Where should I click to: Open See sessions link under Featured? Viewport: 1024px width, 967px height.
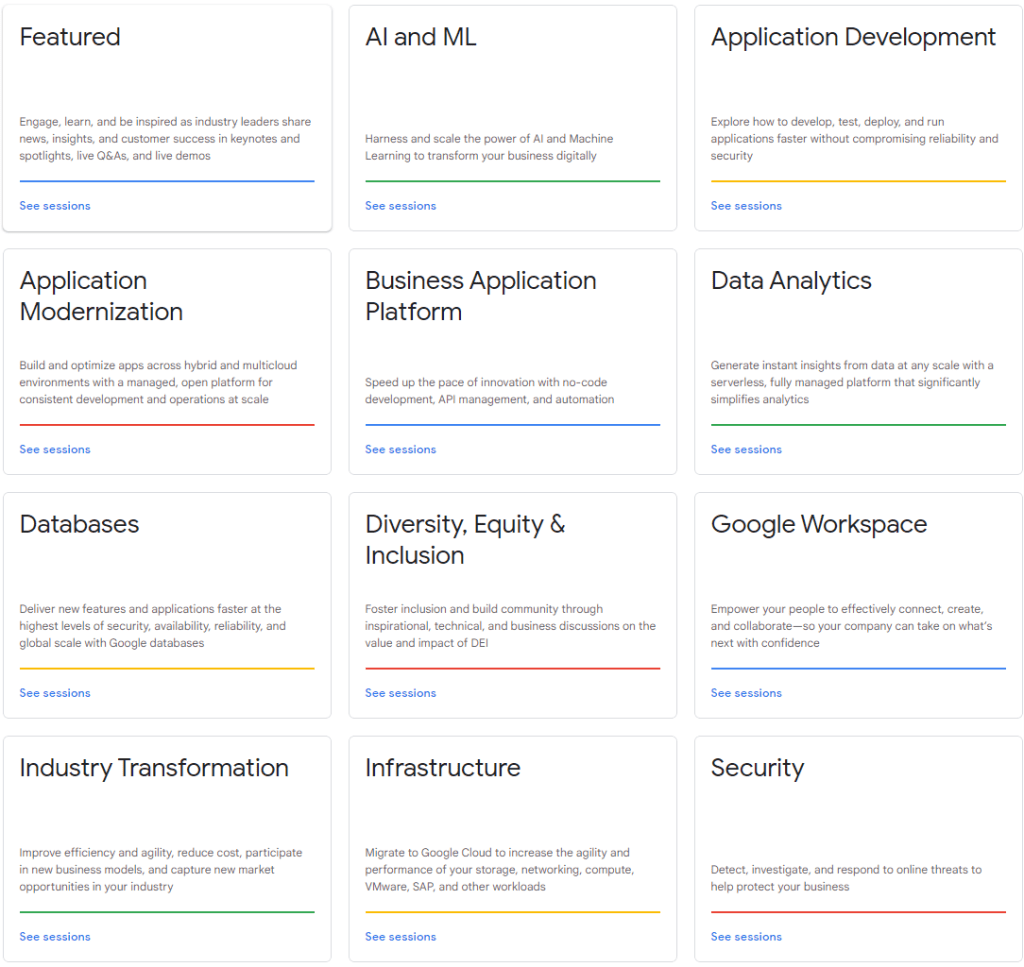(x=55, y=206)
